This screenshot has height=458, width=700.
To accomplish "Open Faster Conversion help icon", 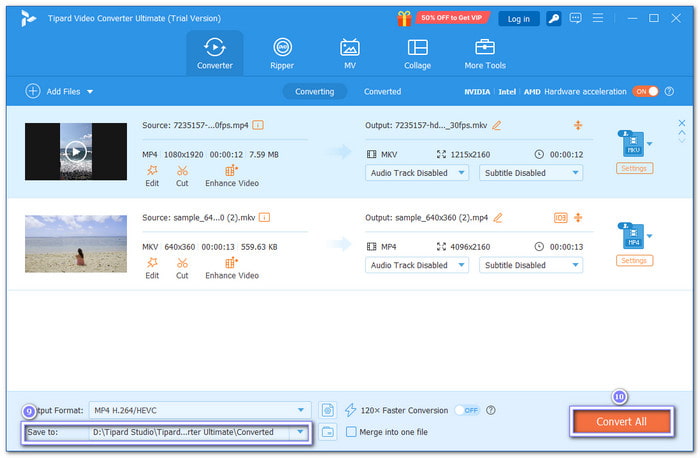I will click(x=491, y=410).
